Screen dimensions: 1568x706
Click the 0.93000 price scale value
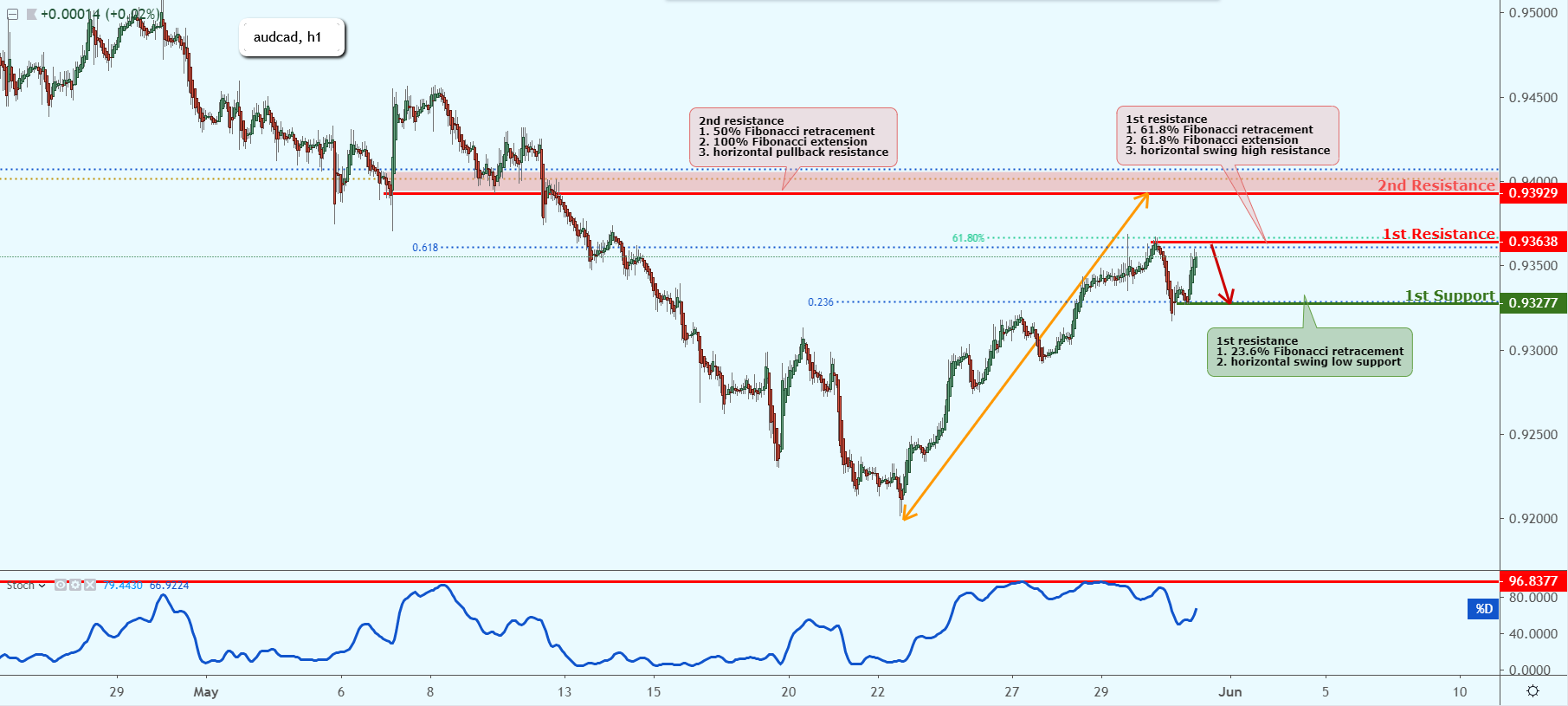click(1533, 351)
